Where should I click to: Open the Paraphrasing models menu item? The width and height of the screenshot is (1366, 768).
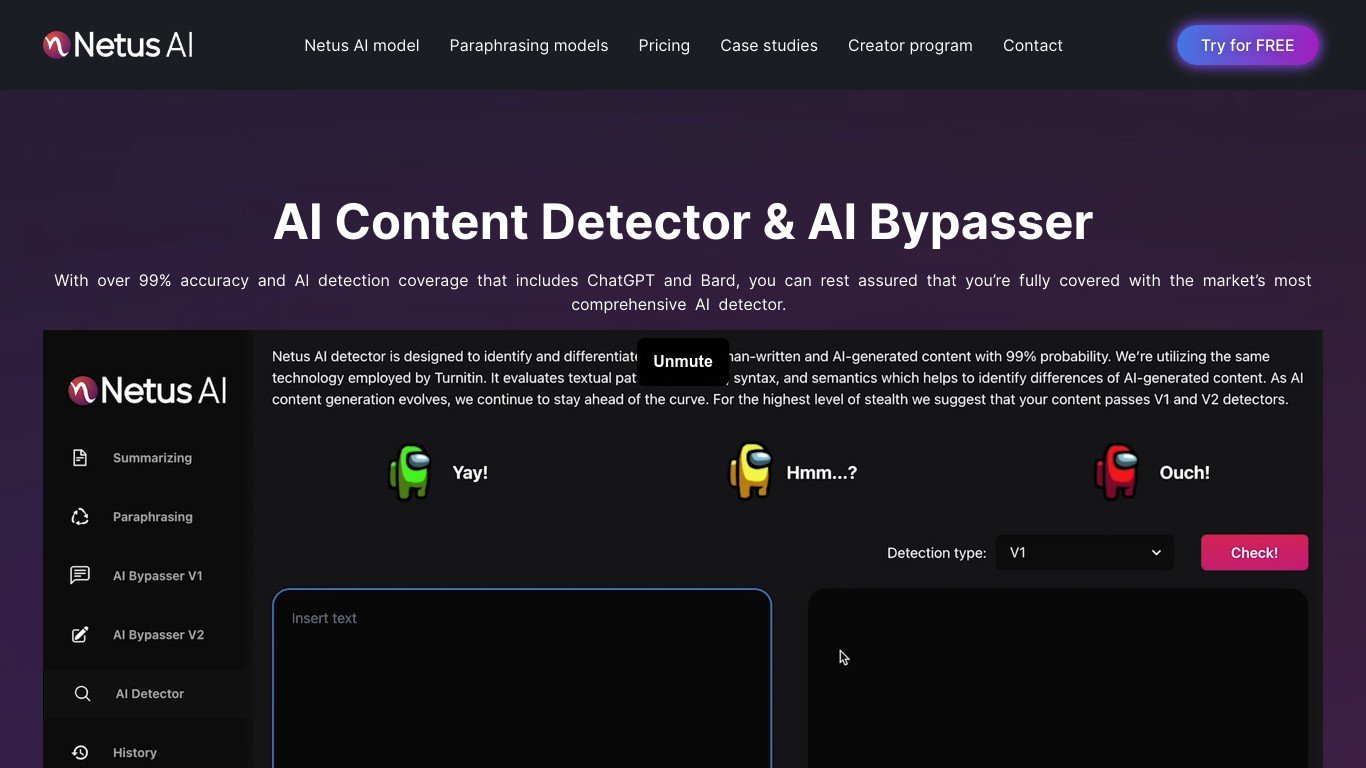point(529,46)
